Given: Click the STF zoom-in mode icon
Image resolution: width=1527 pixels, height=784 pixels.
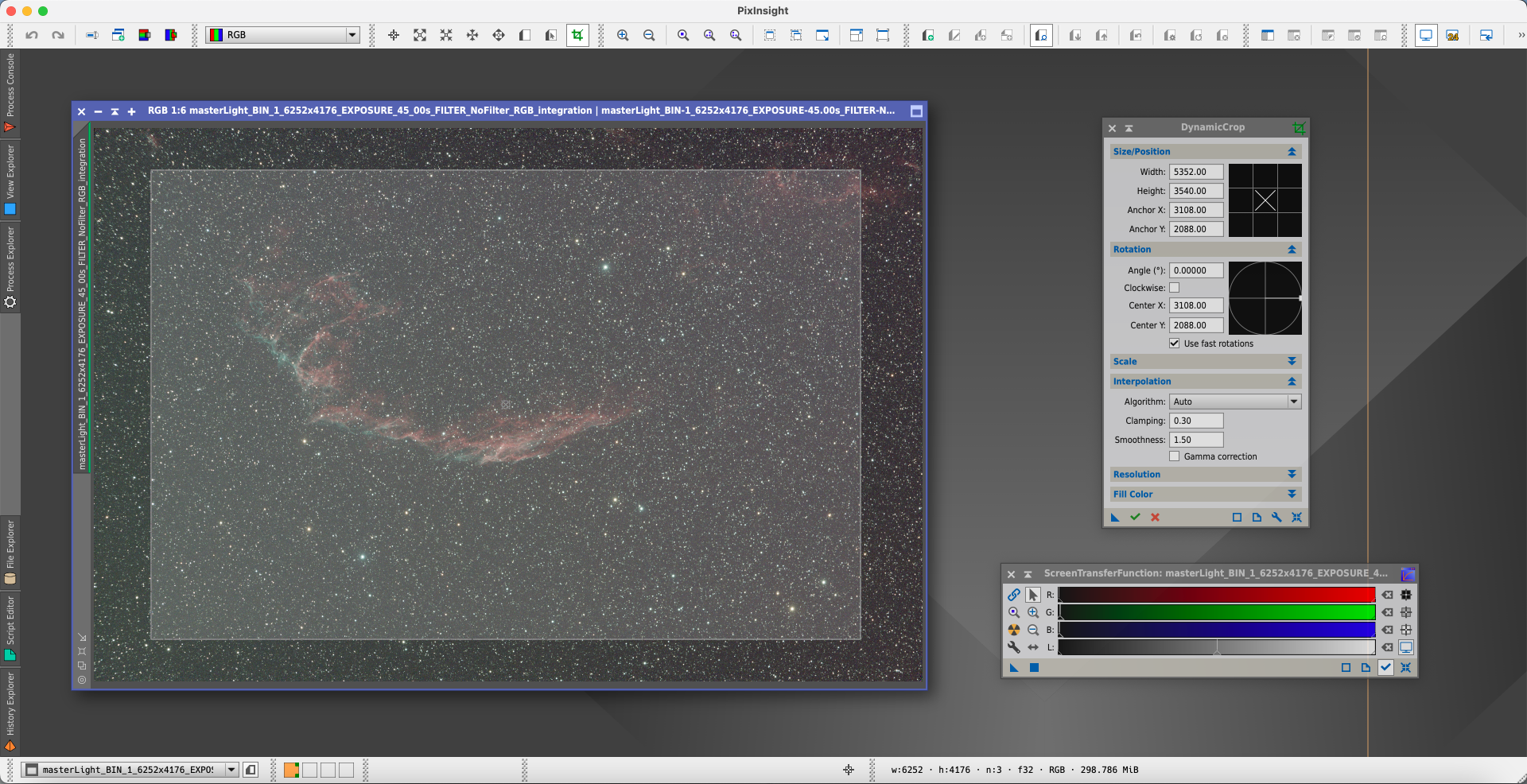Looking at the screenshot, I should [x=1033, y=612].
